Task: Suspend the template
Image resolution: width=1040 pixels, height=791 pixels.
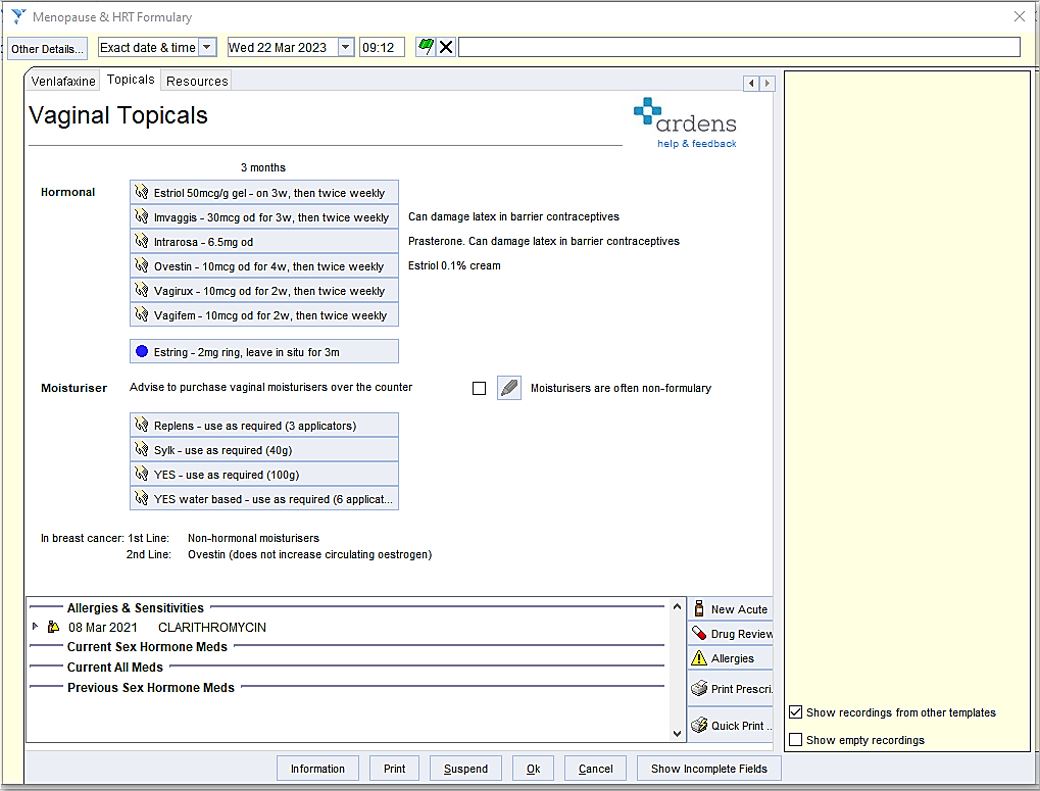Action: [x=466, y=768]
